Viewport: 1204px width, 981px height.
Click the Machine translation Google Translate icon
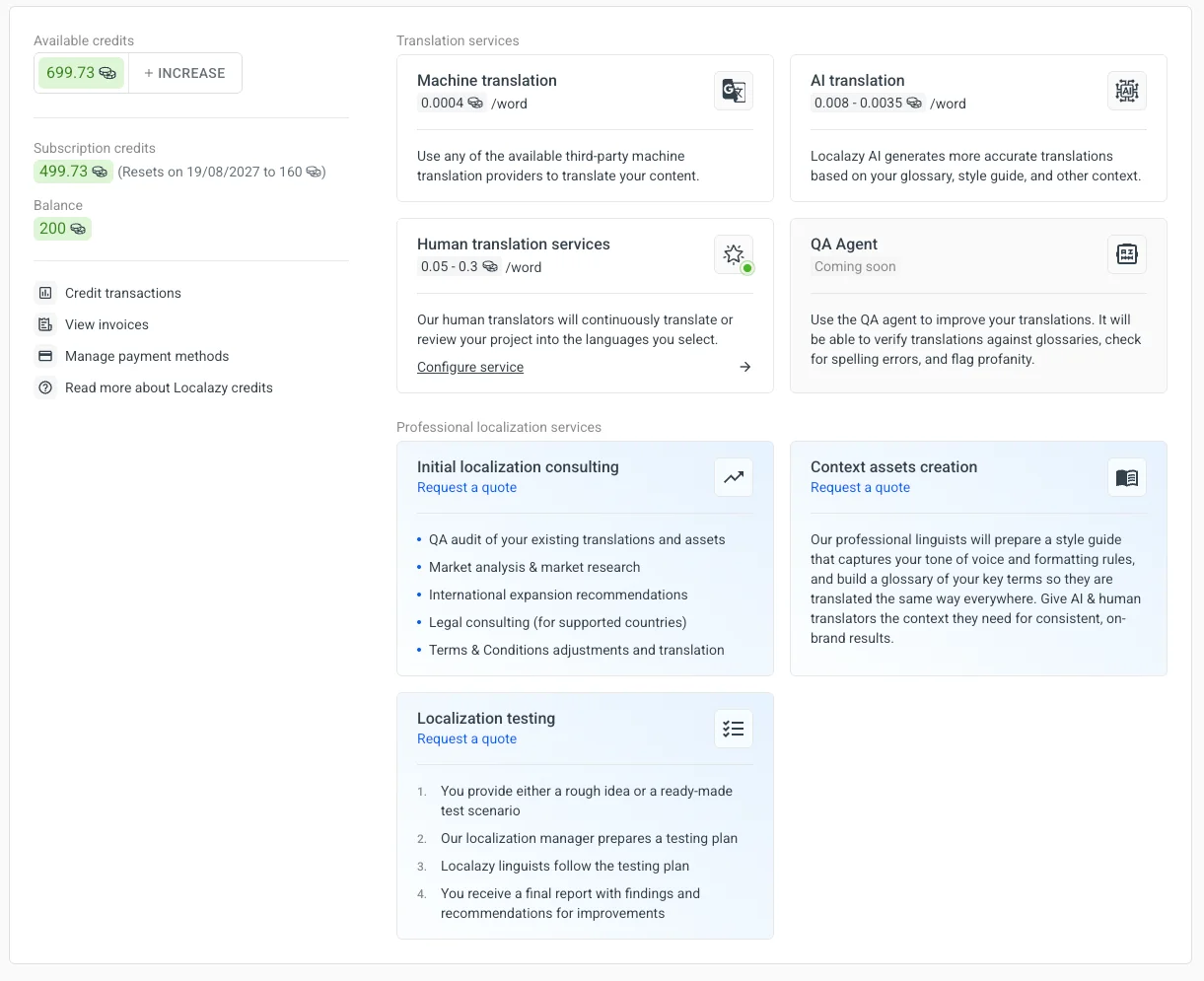[734, 91]
